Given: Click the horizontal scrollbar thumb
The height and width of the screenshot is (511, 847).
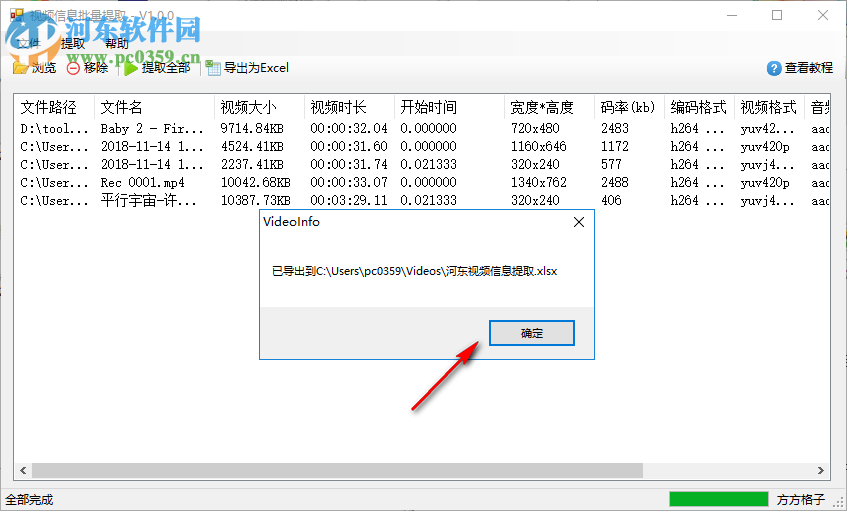Looking at the screenshot, I should click(337, 470).
